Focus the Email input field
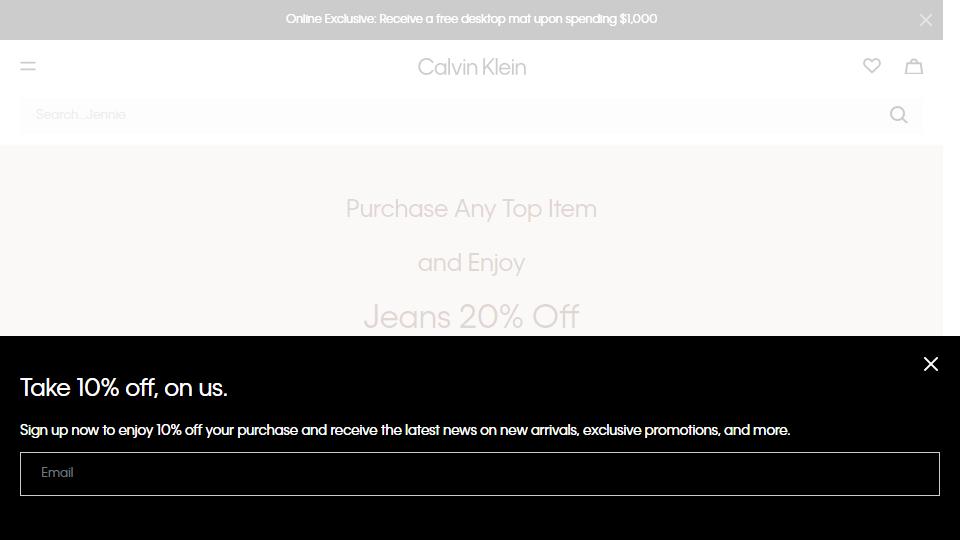The width and height of the screenshot is (960, 540). pos(479,474)
